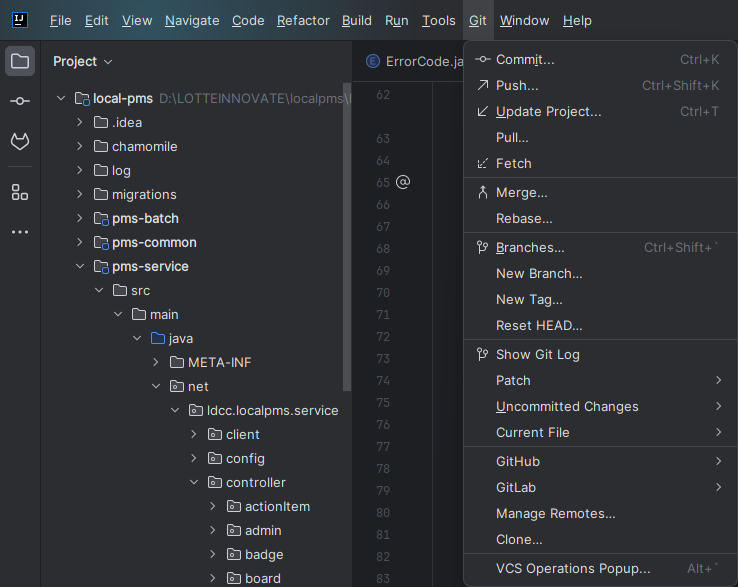Open the Refactor menu
Viewport: 738px width, 587px height.
(303, 20)
